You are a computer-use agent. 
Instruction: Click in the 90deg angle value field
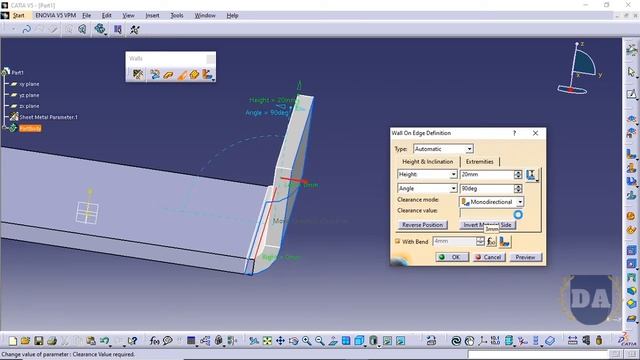coord(487,189)
